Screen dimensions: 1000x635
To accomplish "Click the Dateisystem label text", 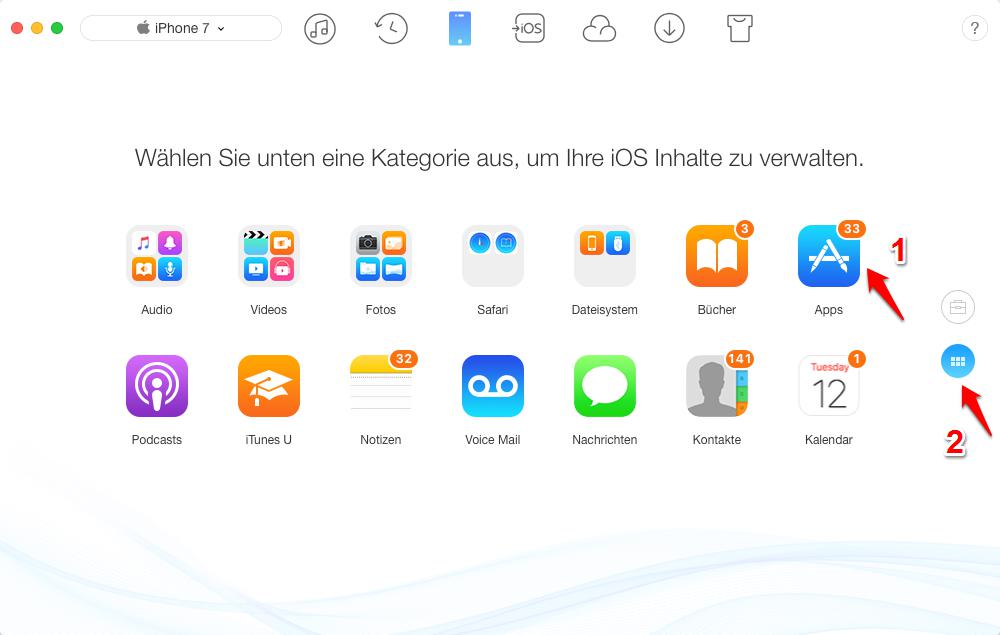I will point(605,310).
